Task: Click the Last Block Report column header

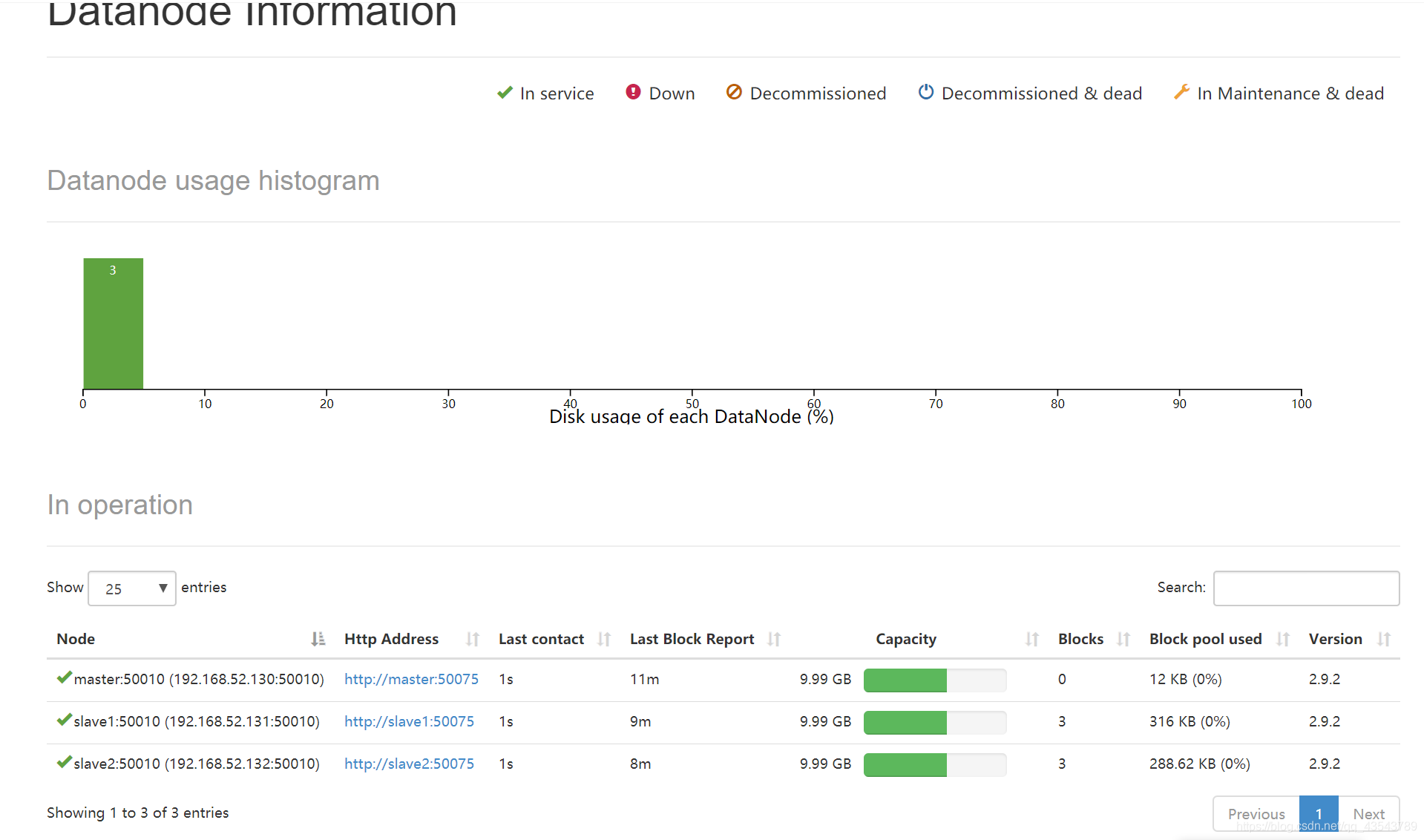Action: click(692, 639)
